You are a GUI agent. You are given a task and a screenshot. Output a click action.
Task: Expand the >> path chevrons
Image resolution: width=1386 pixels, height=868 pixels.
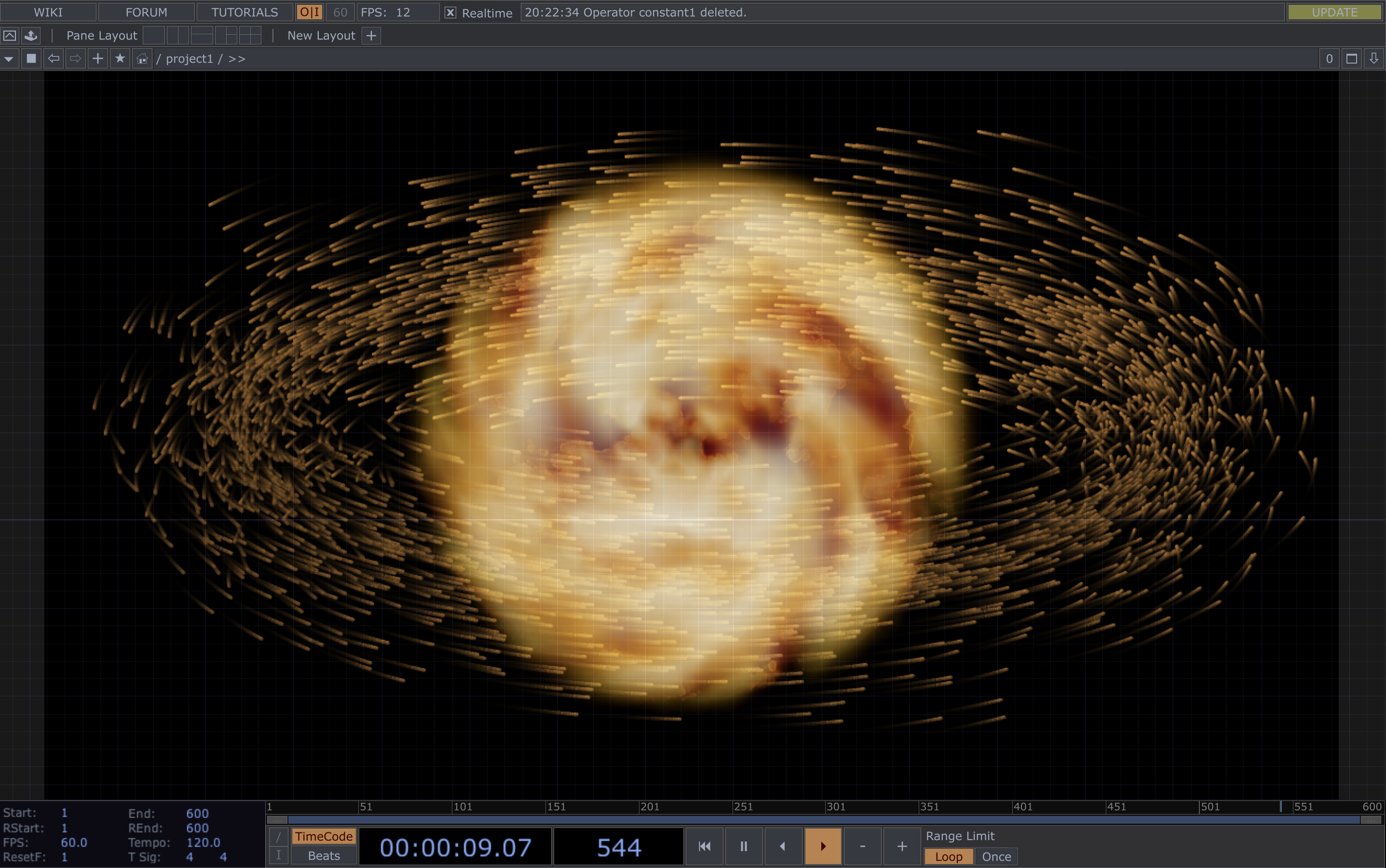click(237, 58)
